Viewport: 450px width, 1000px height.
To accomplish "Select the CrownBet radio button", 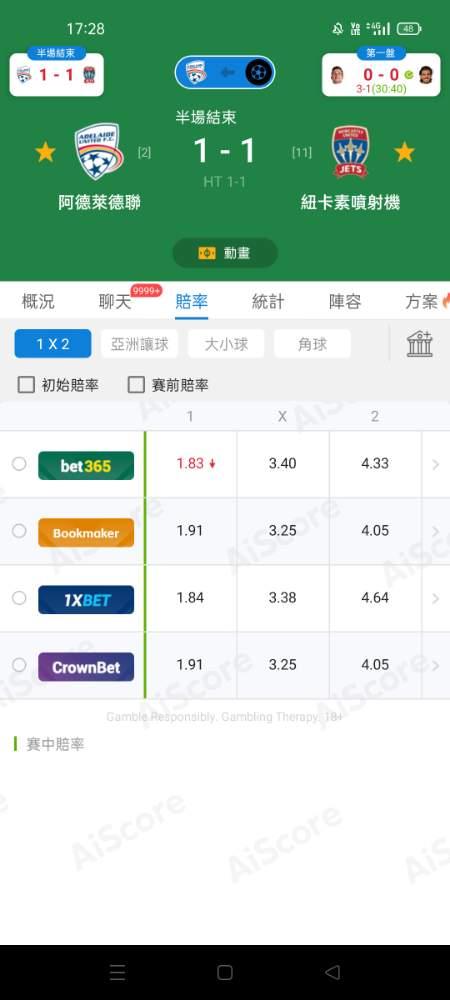I will click(x=19, y=665).
